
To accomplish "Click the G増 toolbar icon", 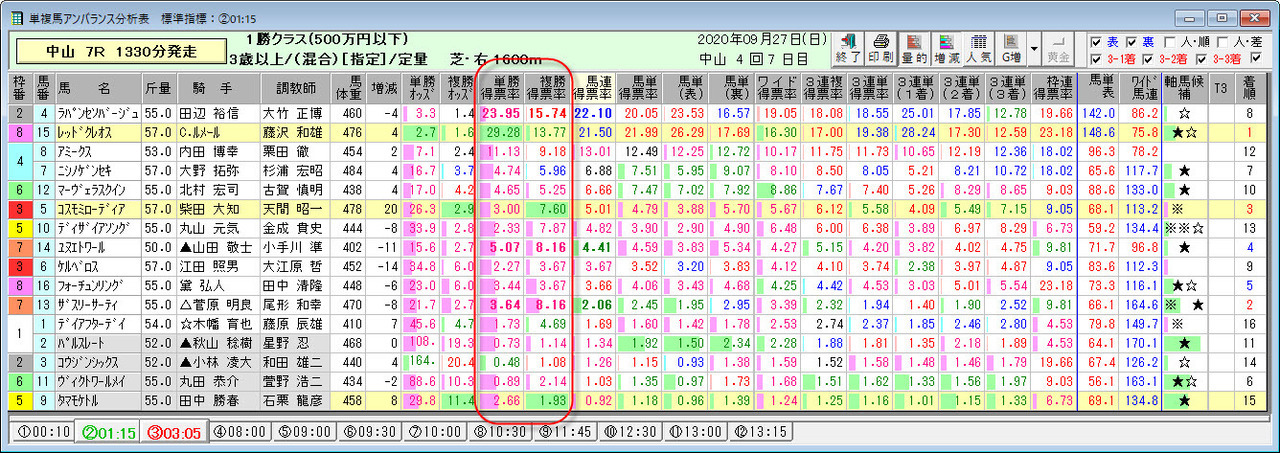I will [1012, 48].
